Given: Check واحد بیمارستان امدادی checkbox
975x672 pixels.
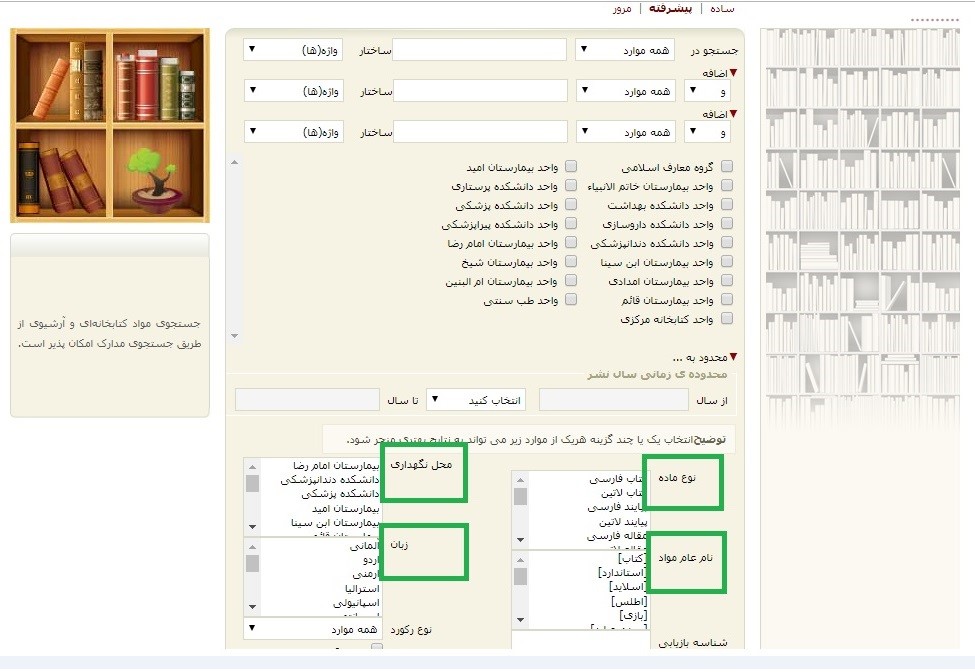Looking at the screenshot, I should pos(727,280).
